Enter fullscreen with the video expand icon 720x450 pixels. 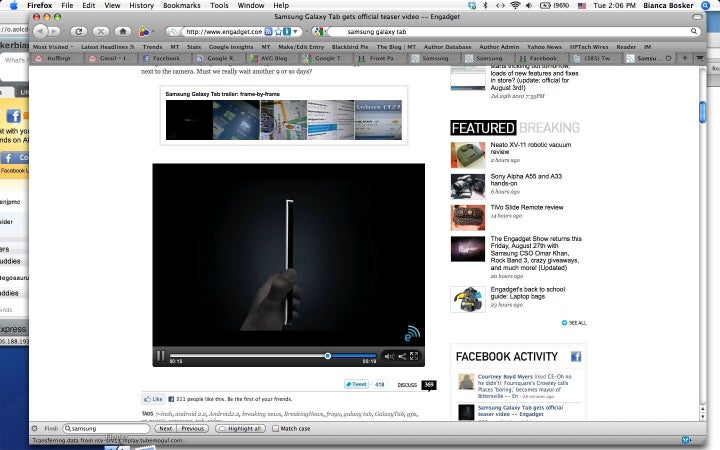(x=414, y=356)
